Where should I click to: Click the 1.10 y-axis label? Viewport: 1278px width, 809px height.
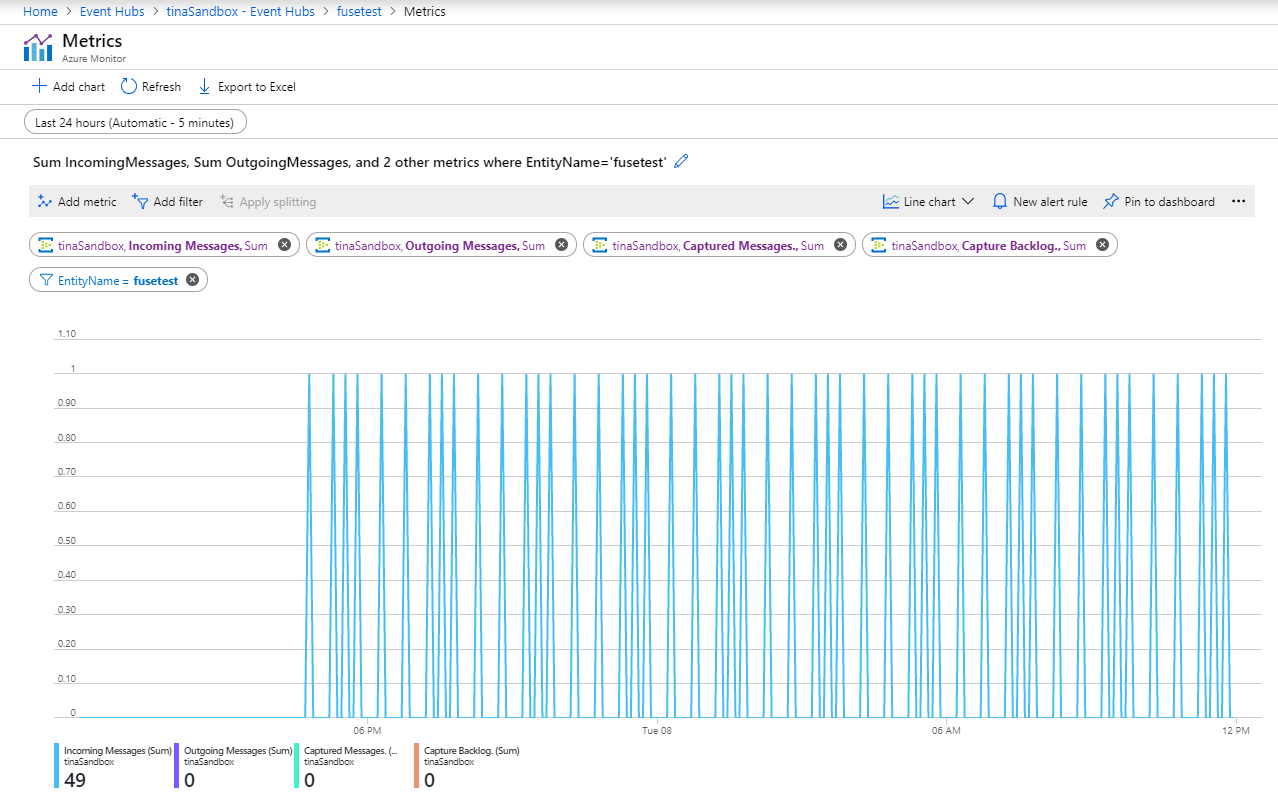(66, 334)
